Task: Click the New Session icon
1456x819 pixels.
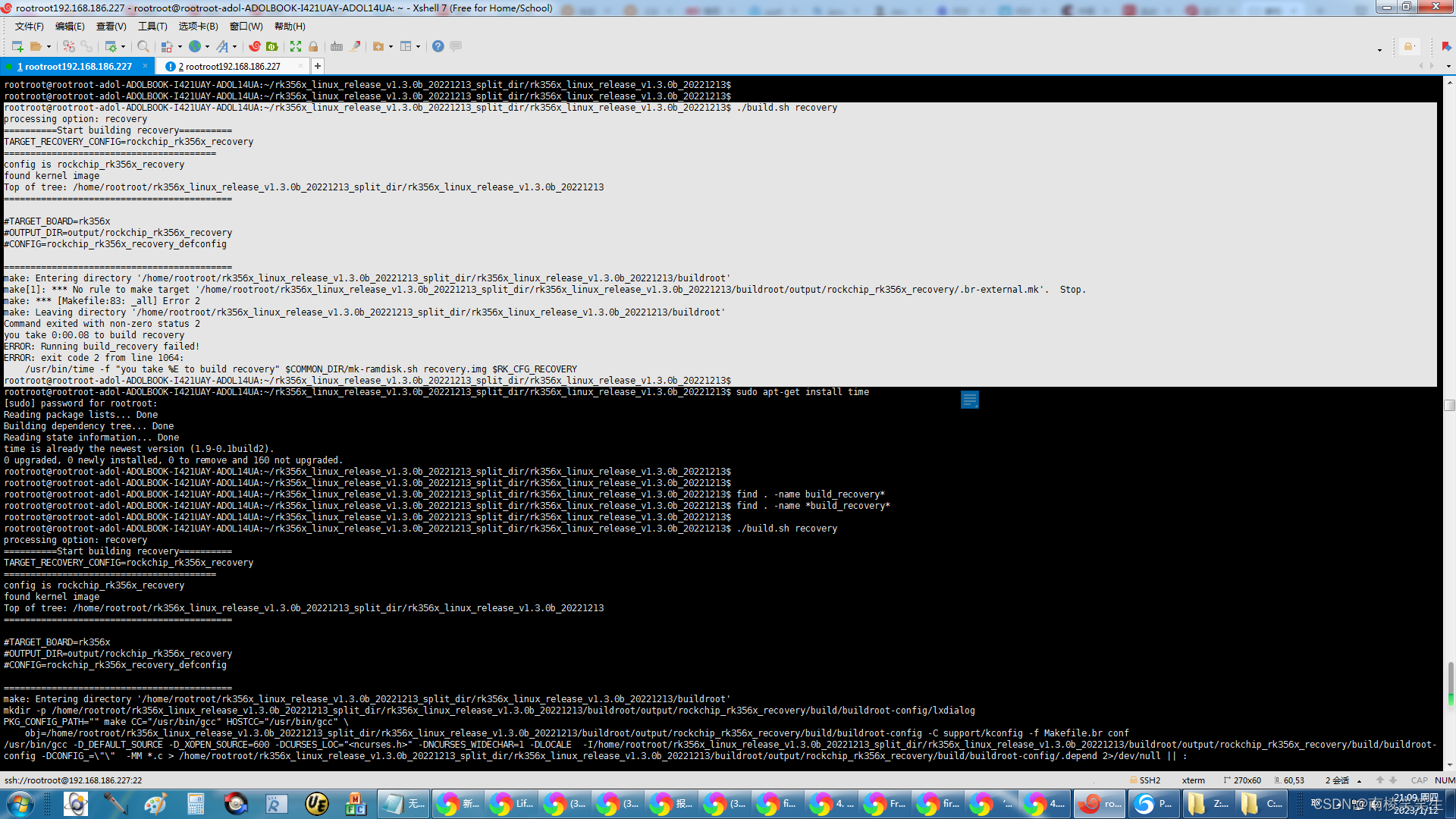Action: click(17, 46)
